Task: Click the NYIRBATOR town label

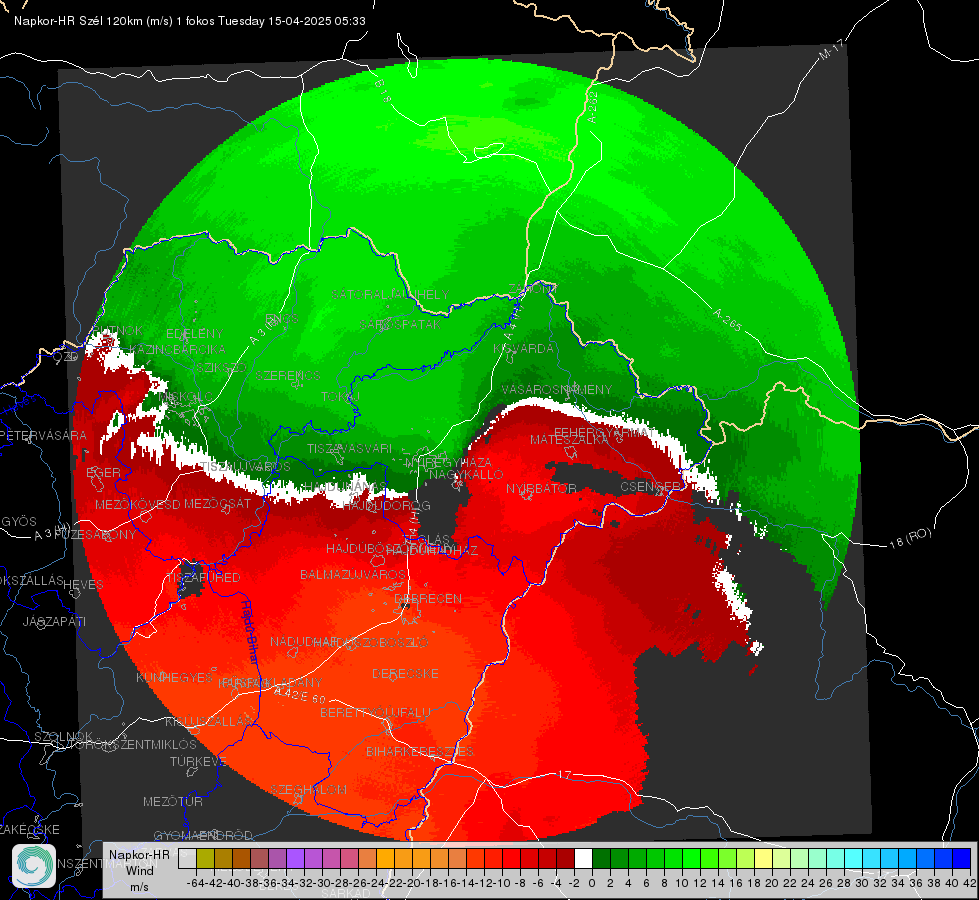Action: [x=541, y=488]
